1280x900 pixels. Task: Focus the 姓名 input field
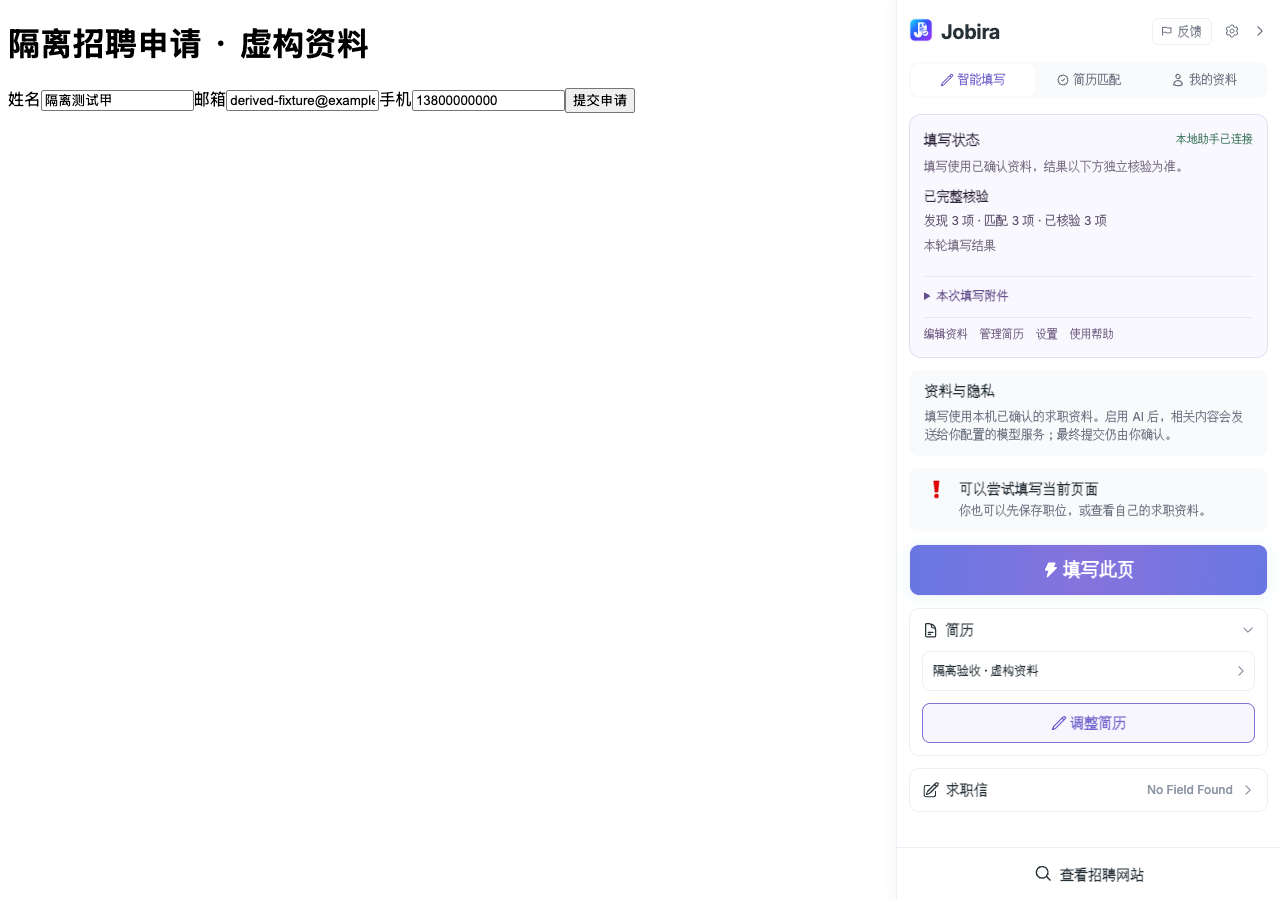click(117, 100)
